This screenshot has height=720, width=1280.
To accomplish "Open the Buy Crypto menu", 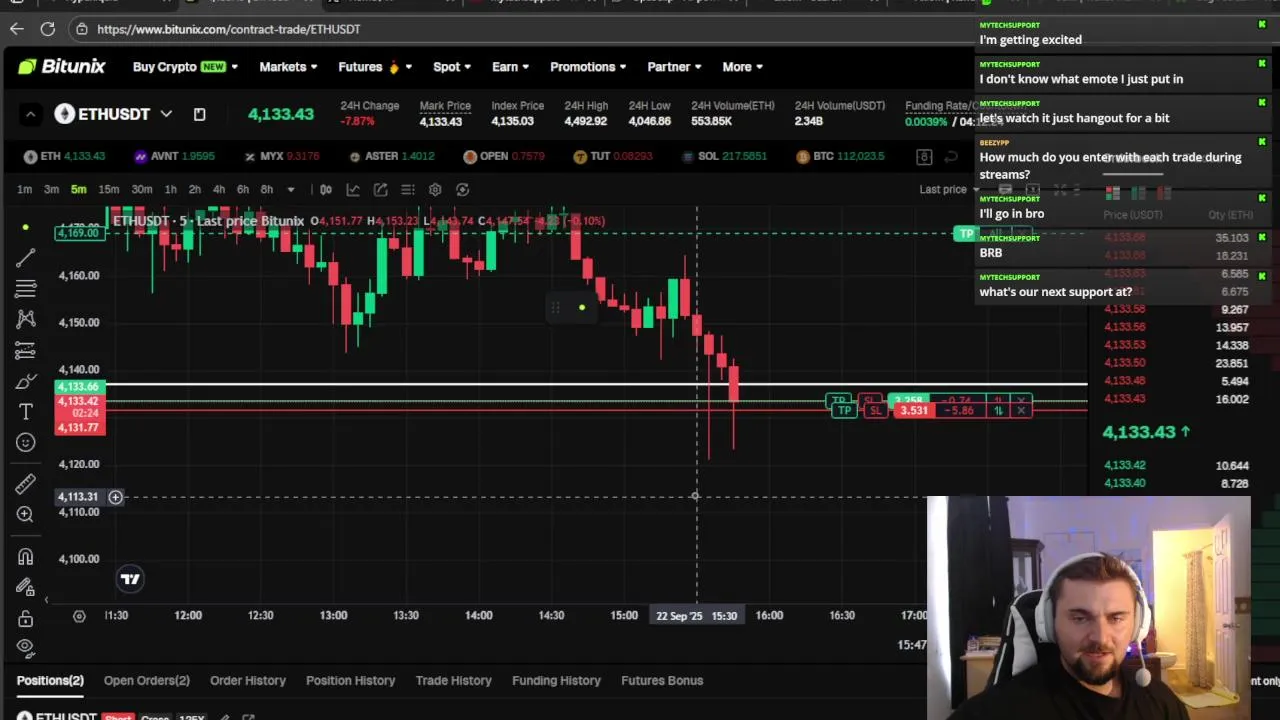I will [185, 67].
